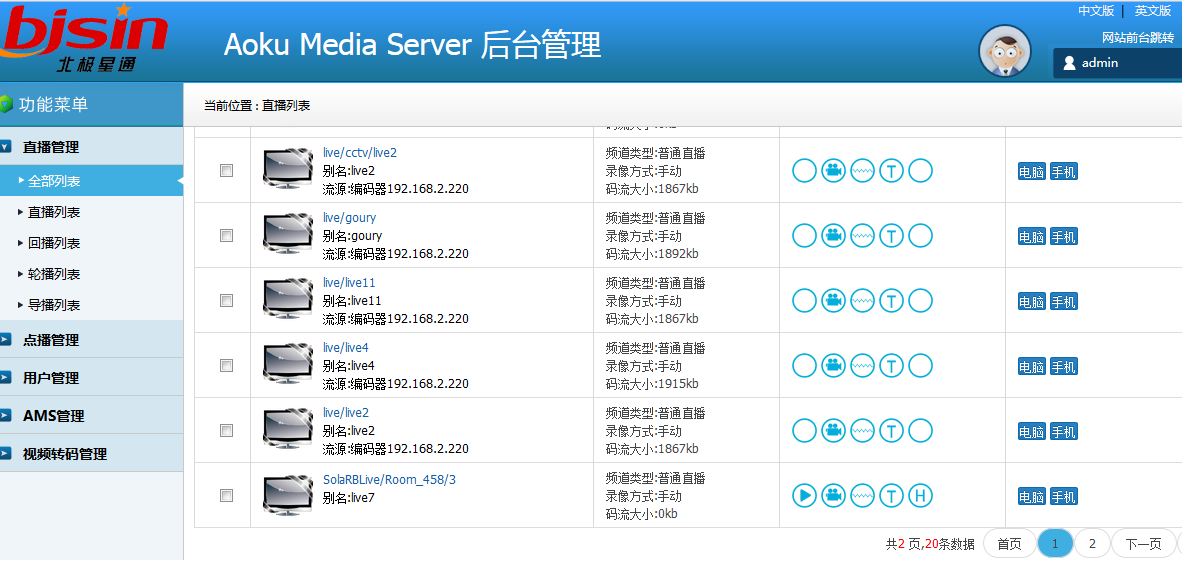Select the live11 row checkbox
The height and width of the screenshot is (572, 1182).
point(226,301)
